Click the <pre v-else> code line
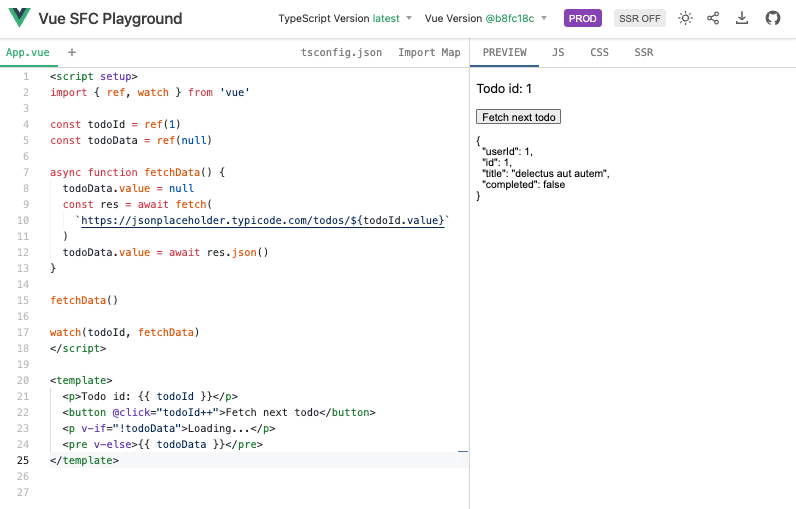Image resolution: width=796 pixels, height=509 pixels. tap(162, 444)
